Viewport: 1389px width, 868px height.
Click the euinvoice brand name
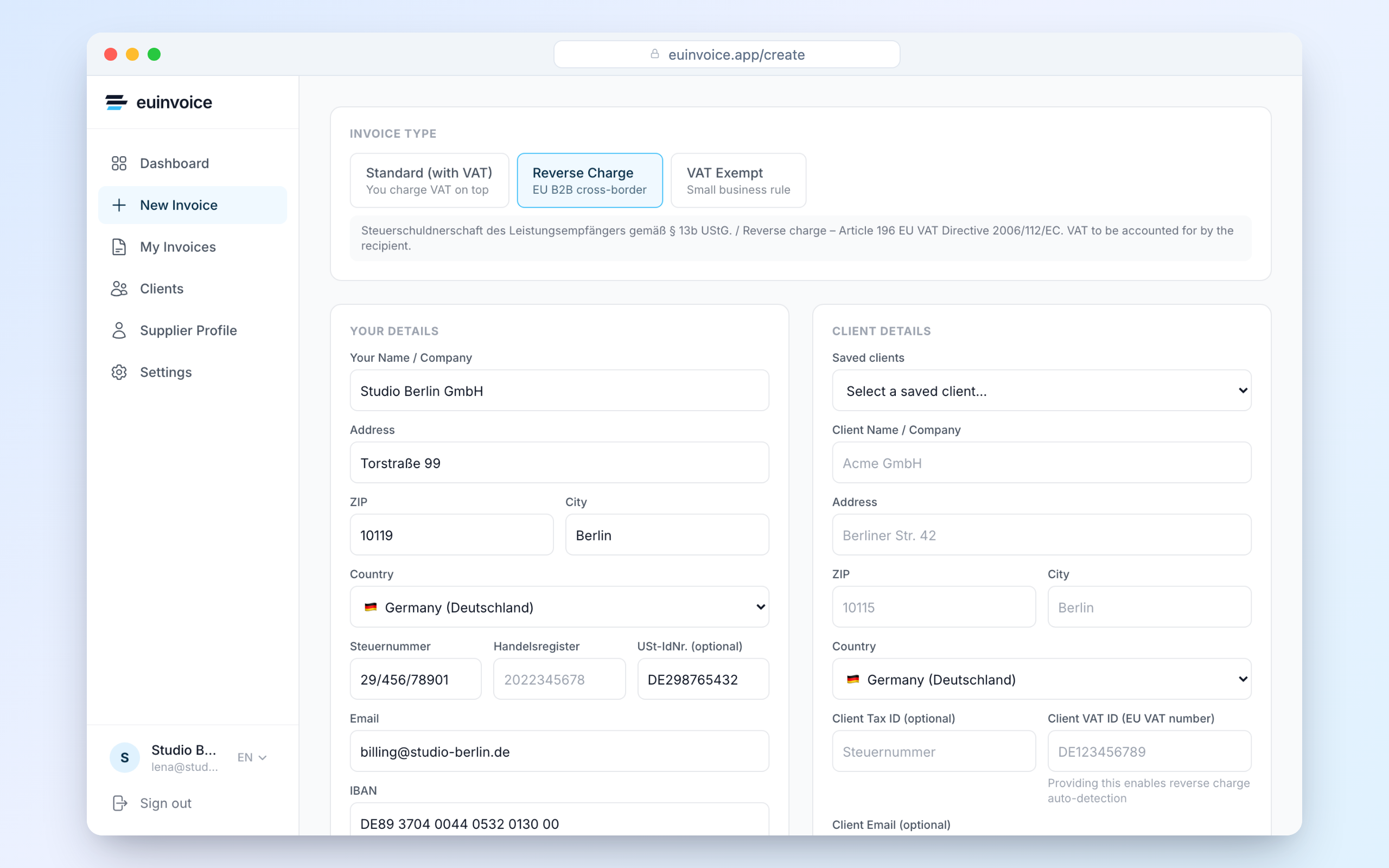[x=174, y=102]
